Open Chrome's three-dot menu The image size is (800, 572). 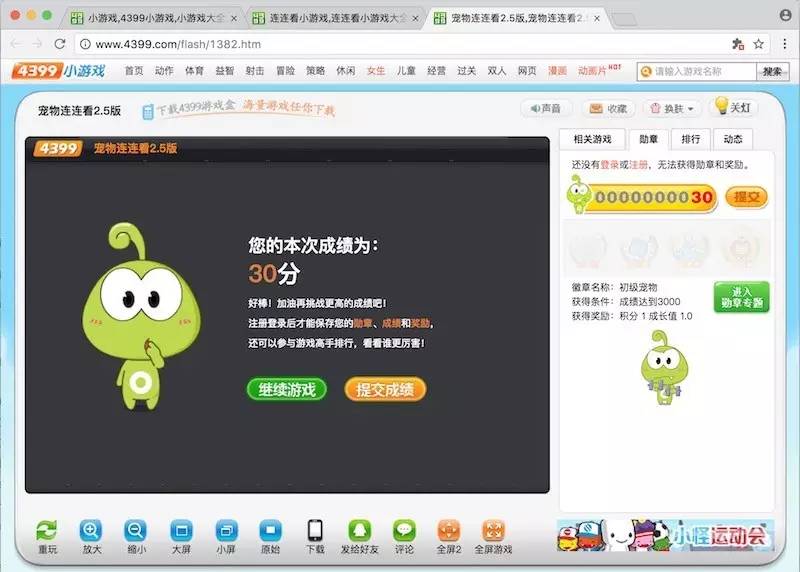[785, 44]
